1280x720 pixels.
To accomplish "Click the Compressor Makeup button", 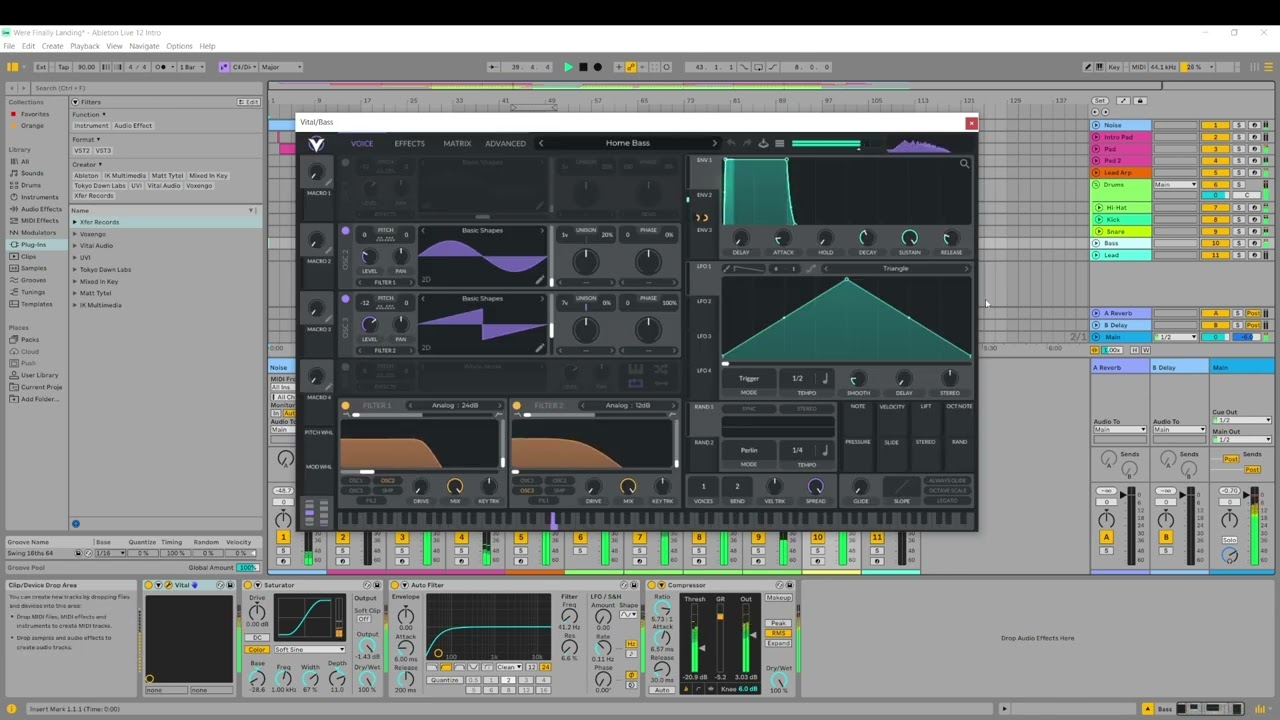I will (x=778, y=598).
